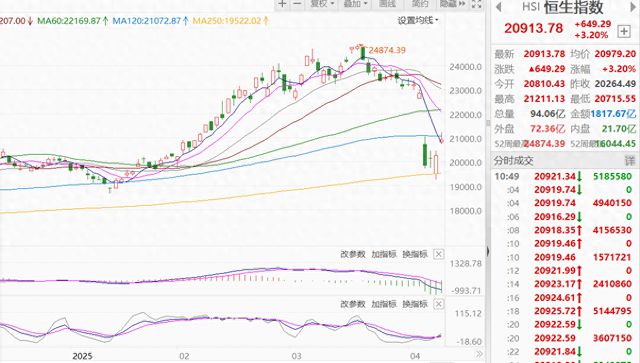Screen dimensions: 640x363
Task: Enter fullscreen chart view icon
Action: 476,4
